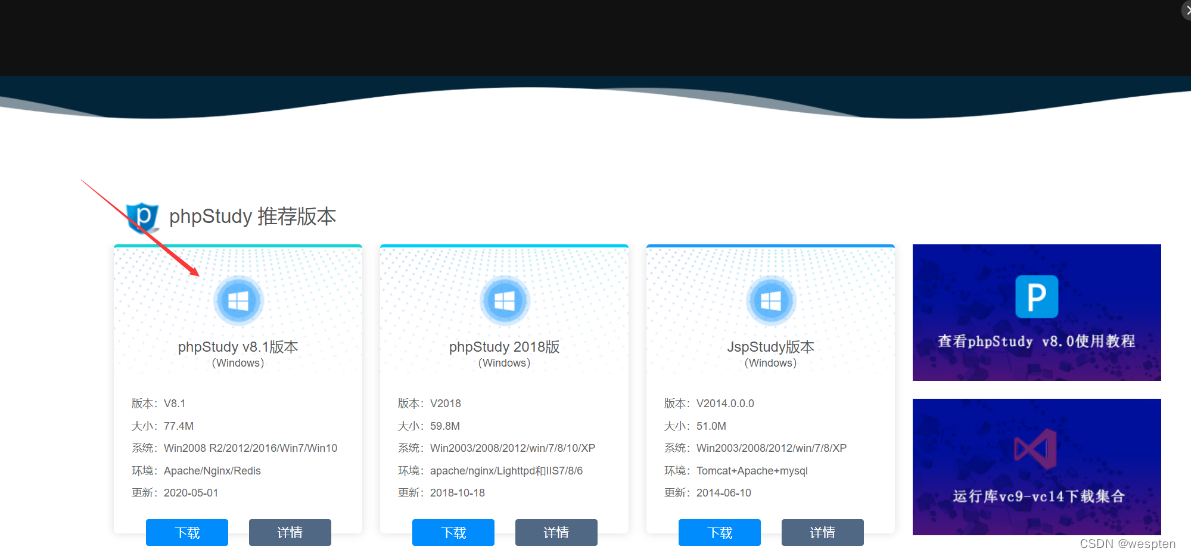Click the phpStudy v8.1版本 title
This screenshot has height=560, width=1191.
click(239, 347)
